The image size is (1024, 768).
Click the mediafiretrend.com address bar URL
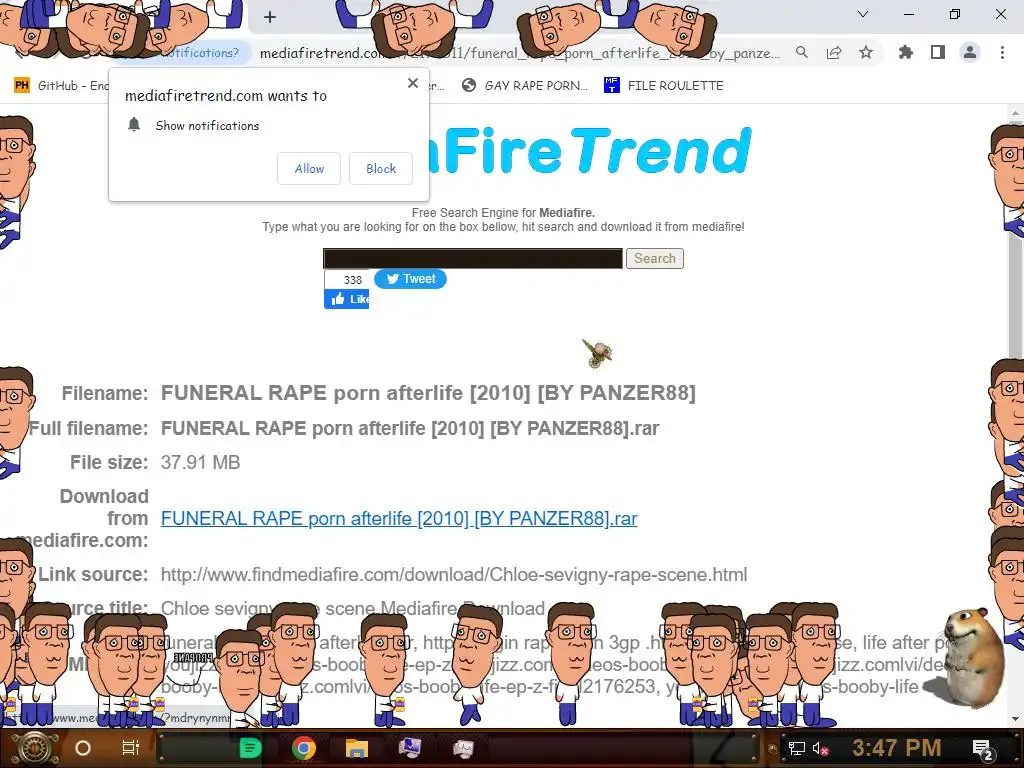[520, 53]
